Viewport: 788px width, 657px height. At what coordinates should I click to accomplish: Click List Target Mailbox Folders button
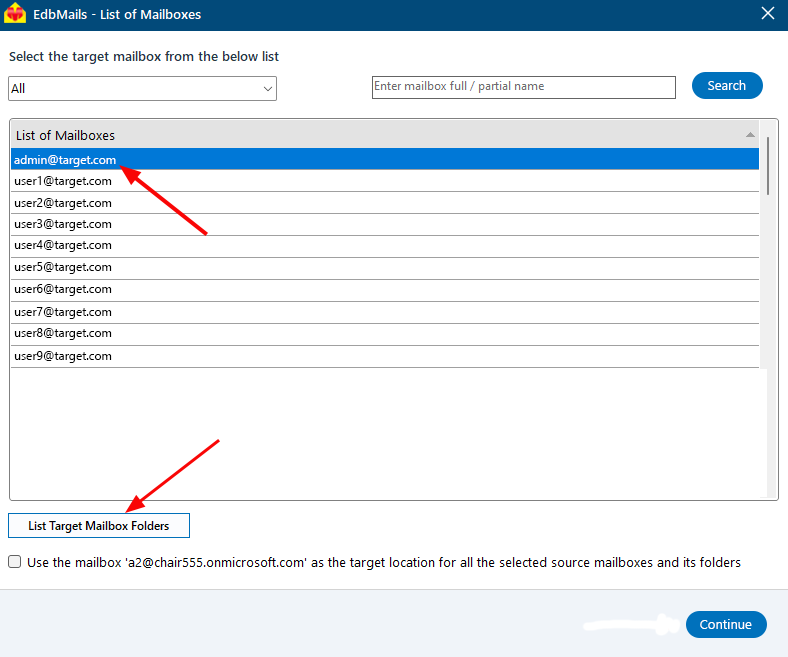click(x=99, y=525)
